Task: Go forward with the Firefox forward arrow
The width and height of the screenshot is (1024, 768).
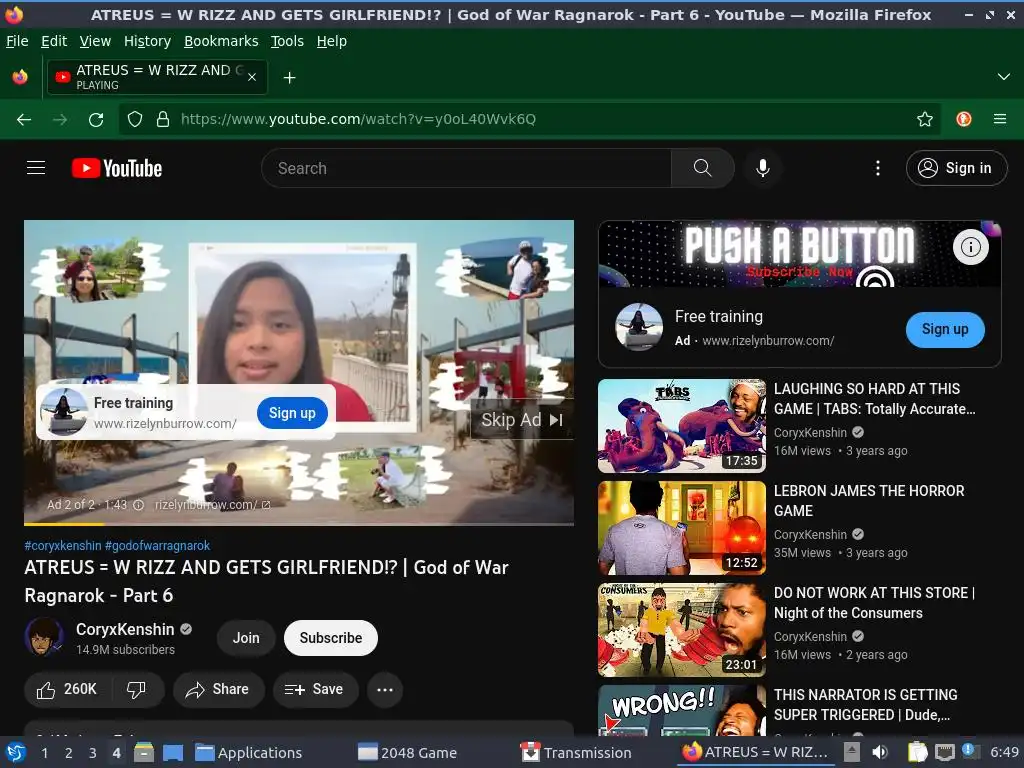Action: (60, 120)
